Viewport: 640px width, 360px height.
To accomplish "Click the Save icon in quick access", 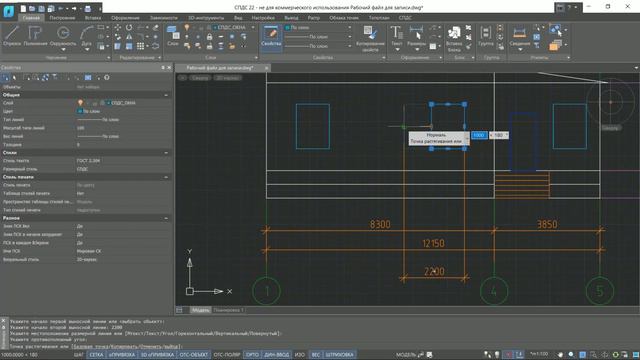I will (41, 8).
